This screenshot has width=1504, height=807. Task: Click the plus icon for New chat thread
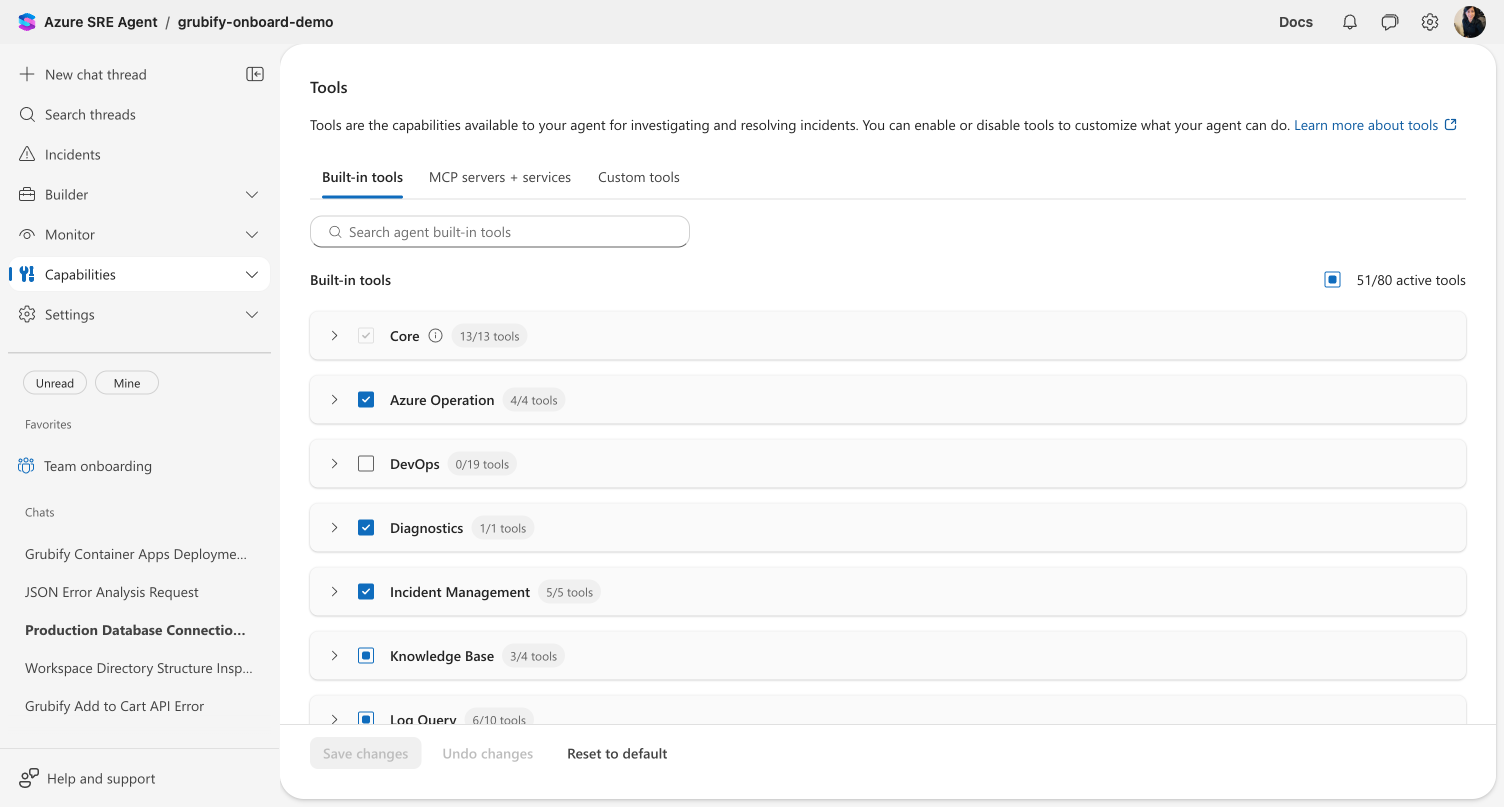tap(27, 74)
